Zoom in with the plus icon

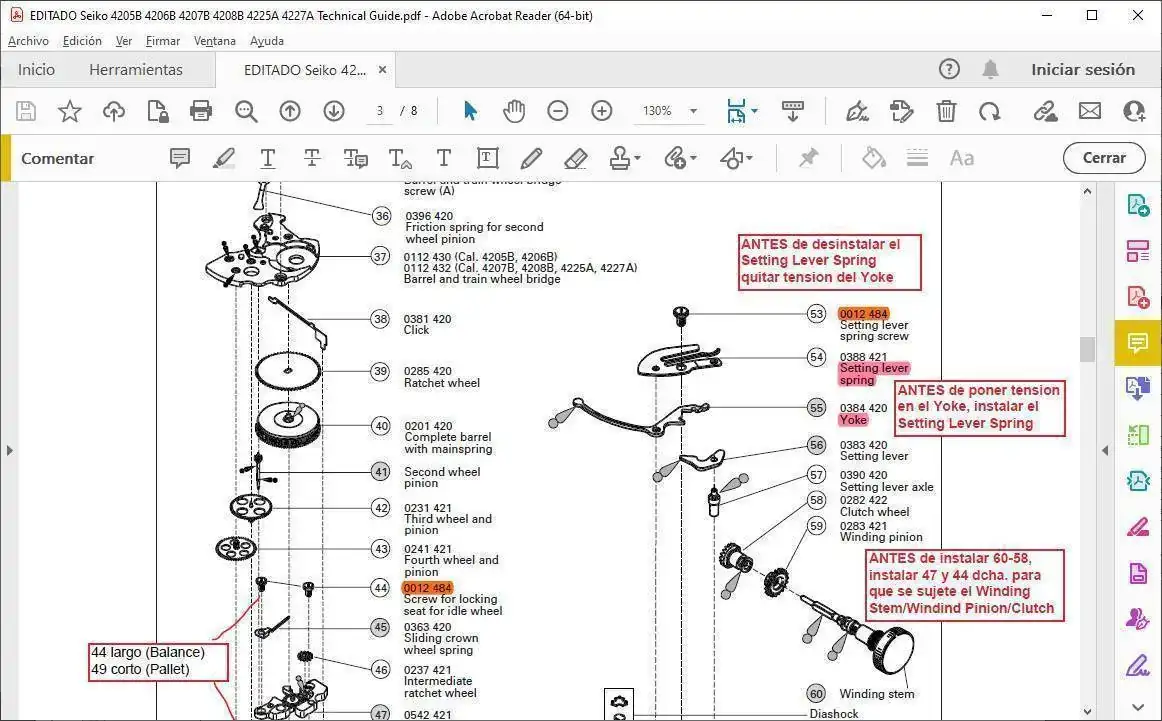tap(602, 111)
